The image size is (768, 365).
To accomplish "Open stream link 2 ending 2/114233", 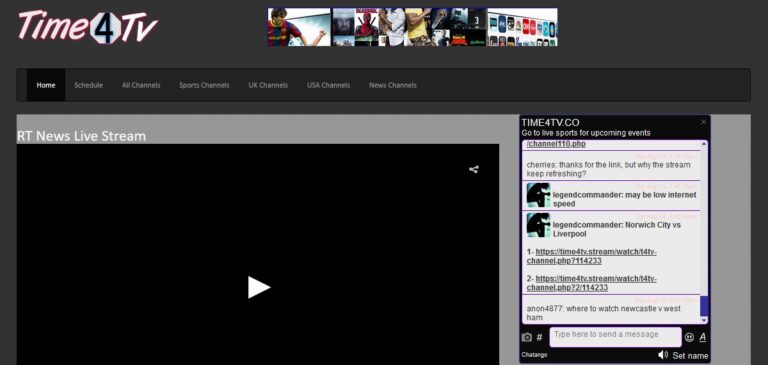I will (x=592, y=283).
